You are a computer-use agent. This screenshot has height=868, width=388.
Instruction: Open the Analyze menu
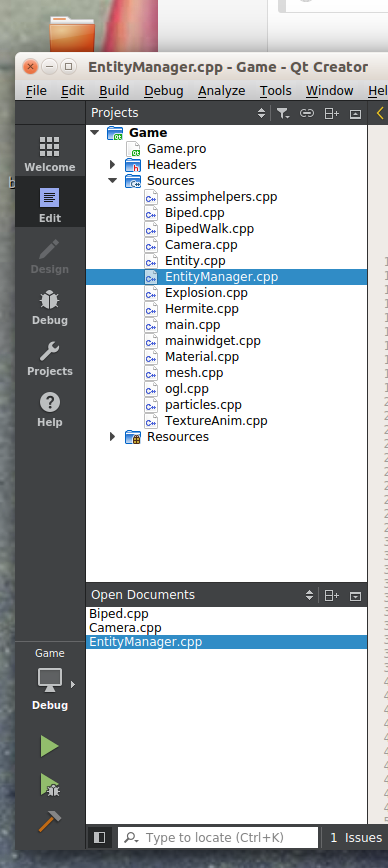(221, 91)
